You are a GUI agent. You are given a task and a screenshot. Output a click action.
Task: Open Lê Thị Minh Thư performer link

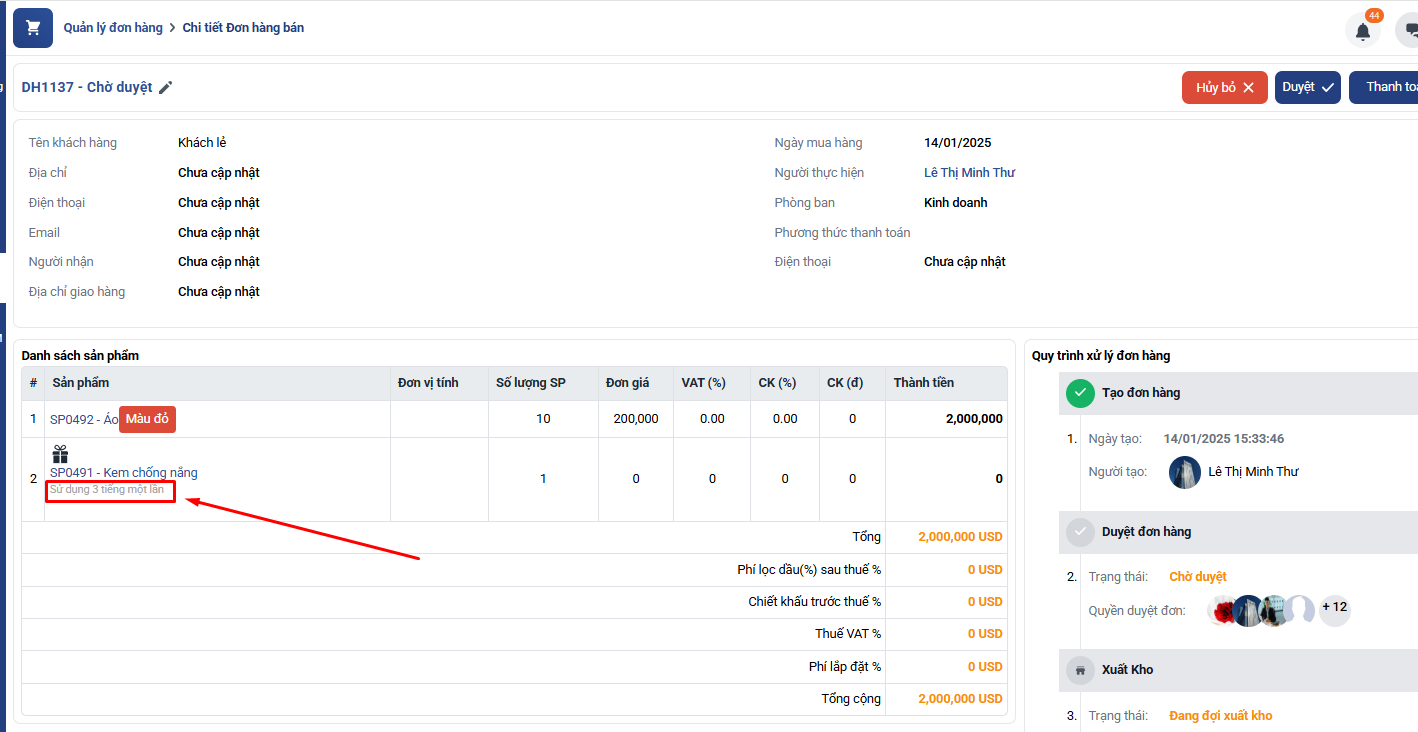click(969, 173)
